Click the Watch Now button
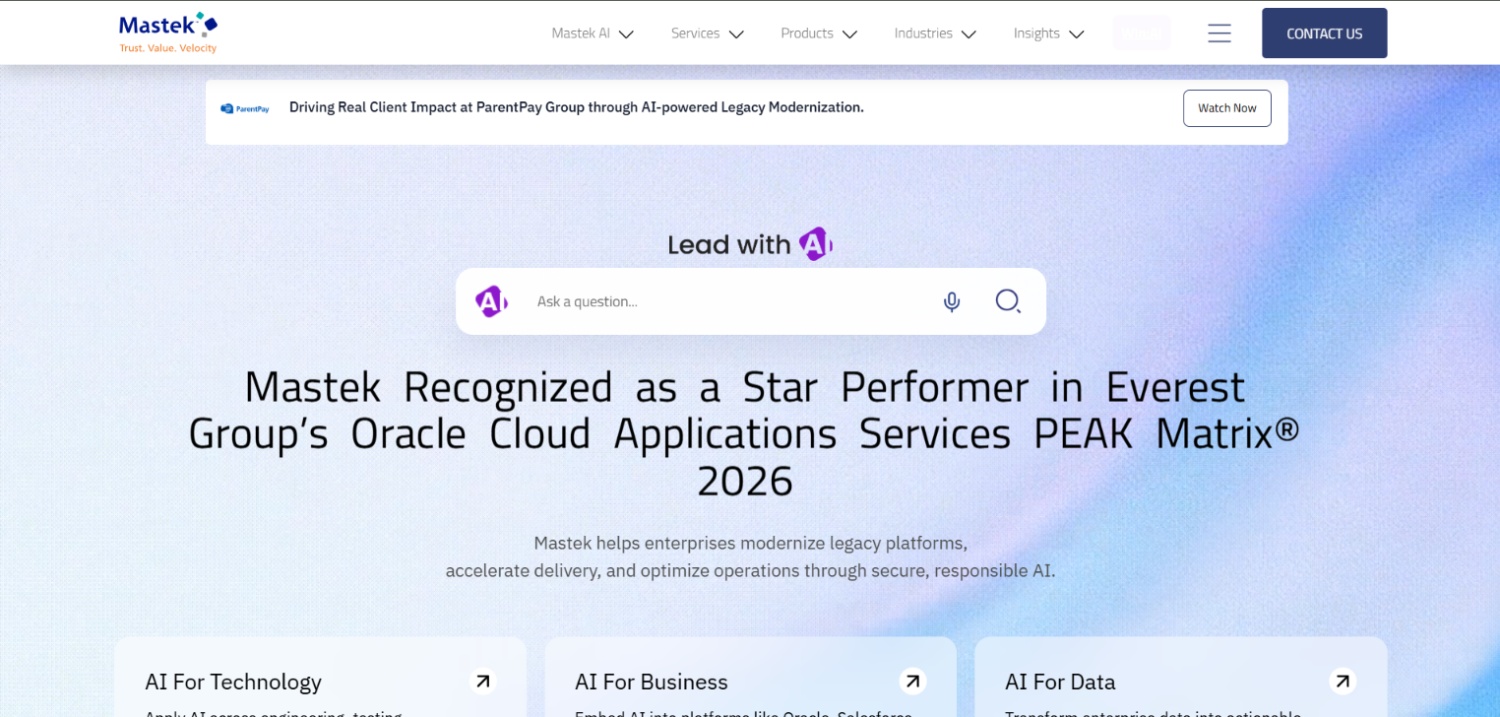The image size is (1500, 717). click(1227, 108)
